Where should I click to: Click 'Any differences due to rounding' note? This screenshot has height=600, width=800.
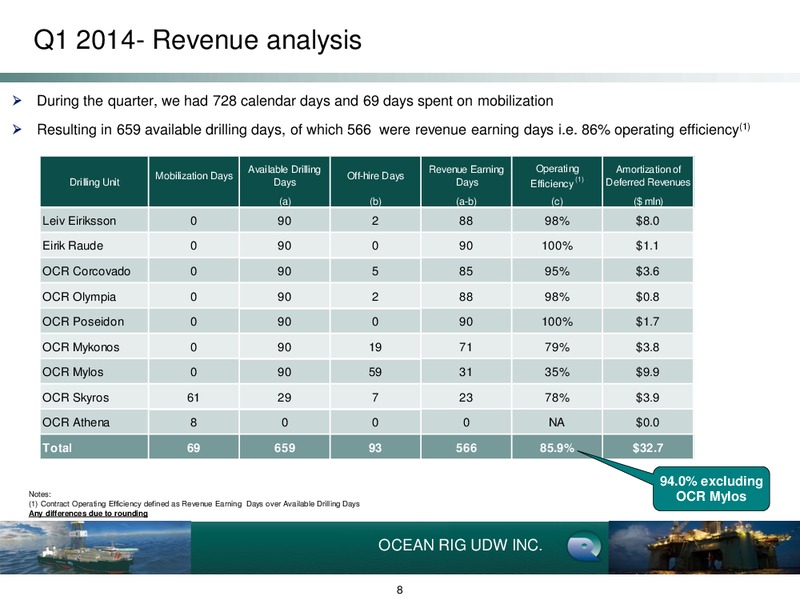[88, 513]
